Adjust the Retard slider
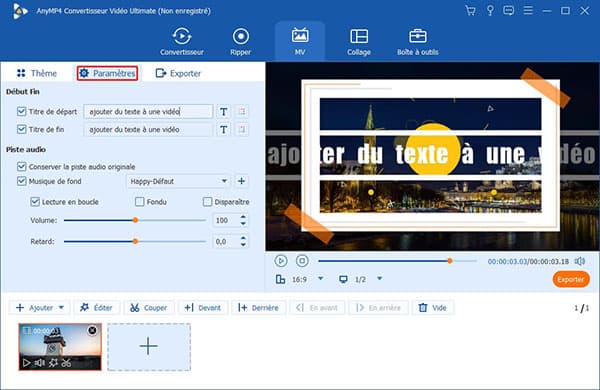The height and width of the screenshot is (390, 600). click(x=135, y=242)
